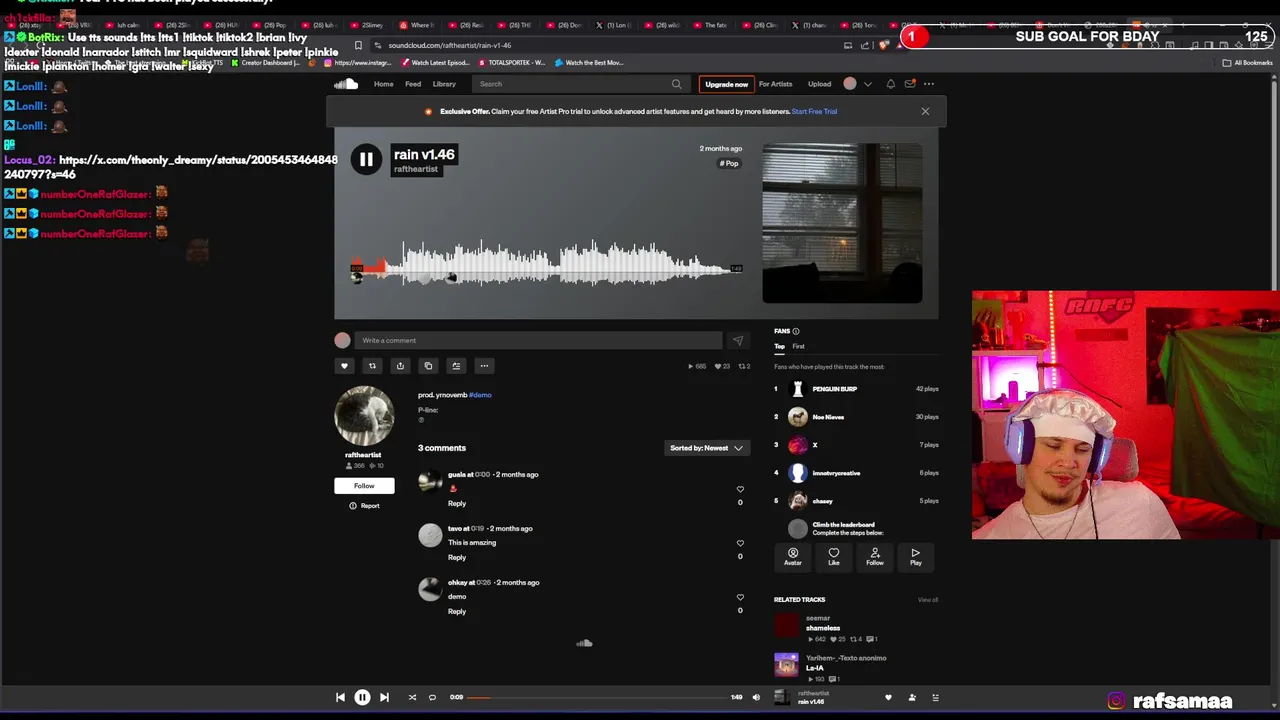
Task: Click the # Pop genre tag
Action: click(x=729, y=163)
